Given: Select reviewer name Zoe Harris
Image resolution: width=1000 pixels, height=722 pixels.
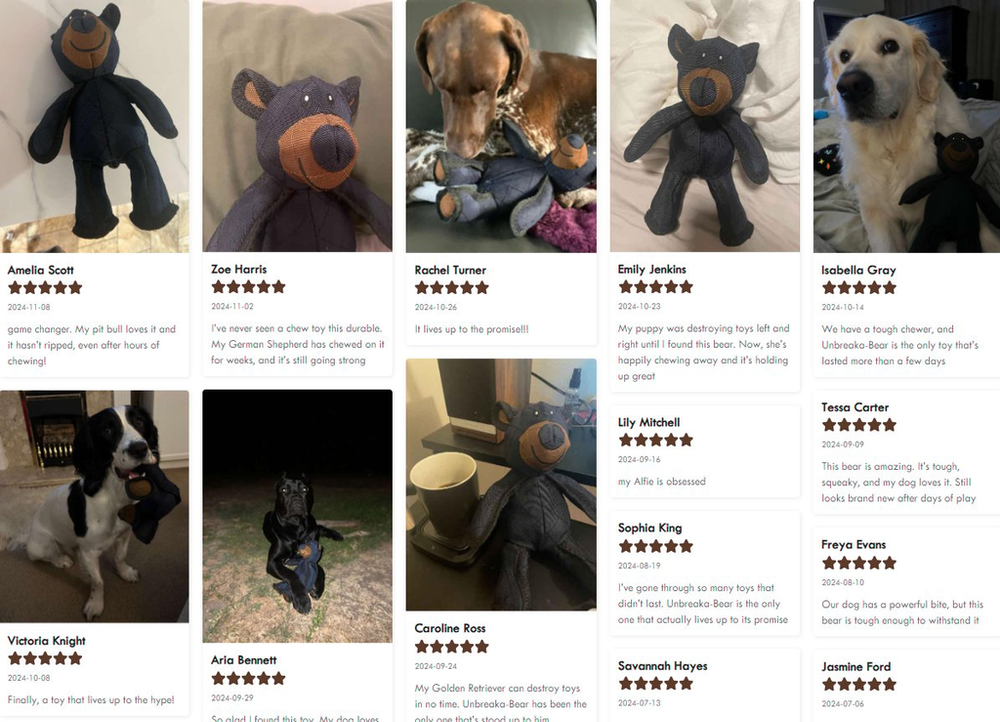Looking at the screenshot, I should [x=239, y=269].
